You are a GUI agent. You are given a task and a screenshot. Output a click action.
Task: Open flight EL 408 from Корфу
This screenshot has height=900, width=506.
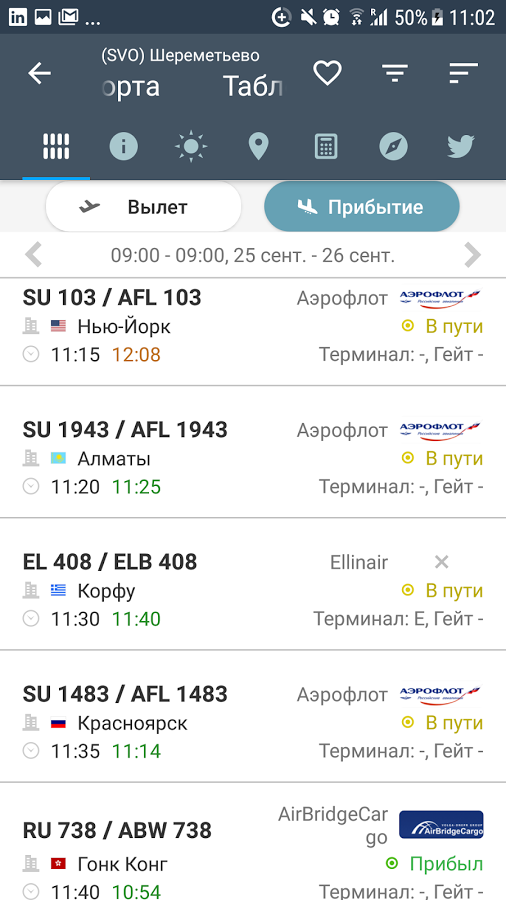click(253, 584)
